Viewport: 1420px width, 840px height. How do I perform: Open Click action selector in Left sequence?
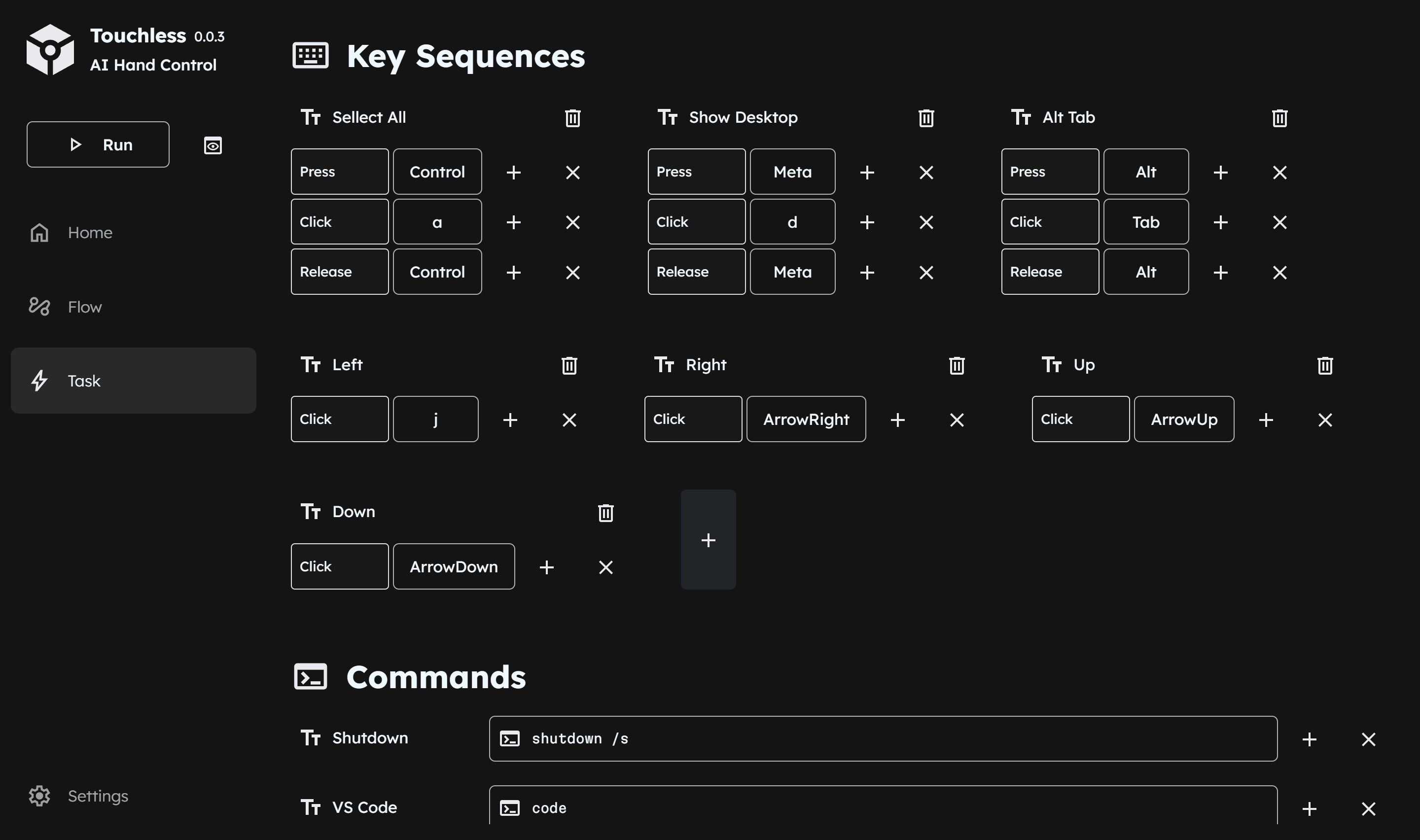tap(340, 419)
